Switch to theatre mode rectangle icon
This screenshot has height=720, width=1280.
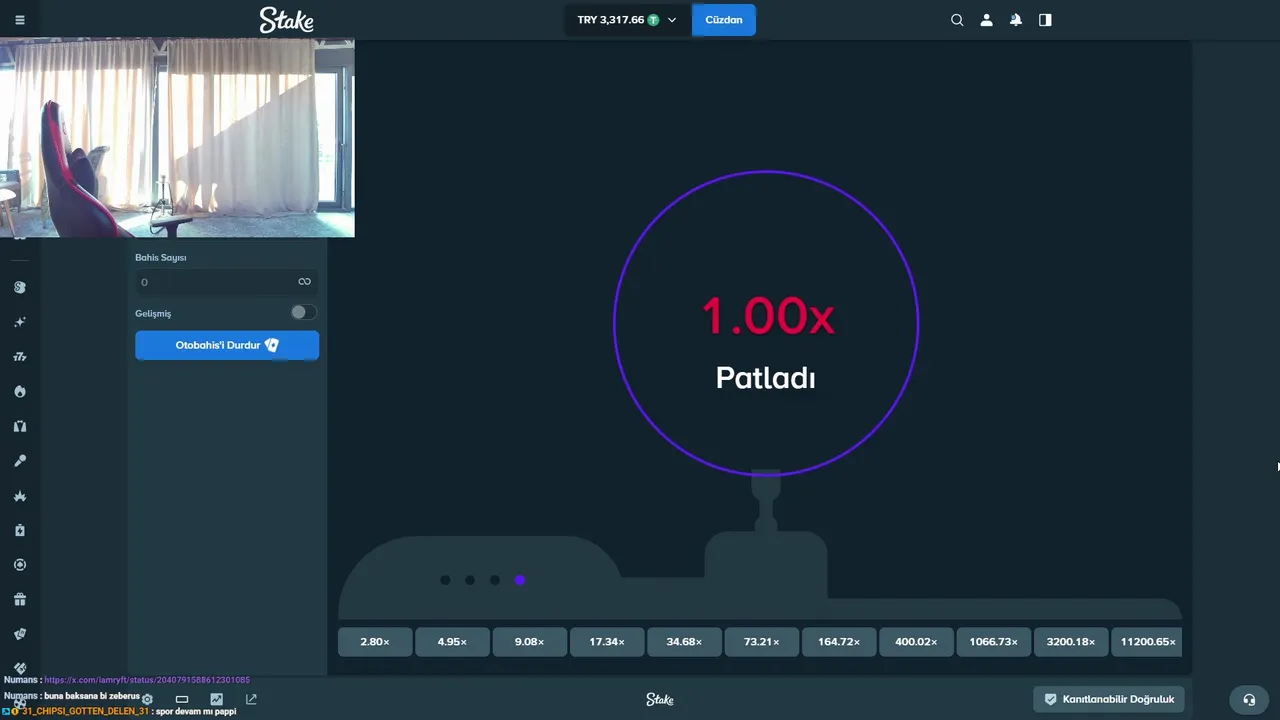(182, 699)
